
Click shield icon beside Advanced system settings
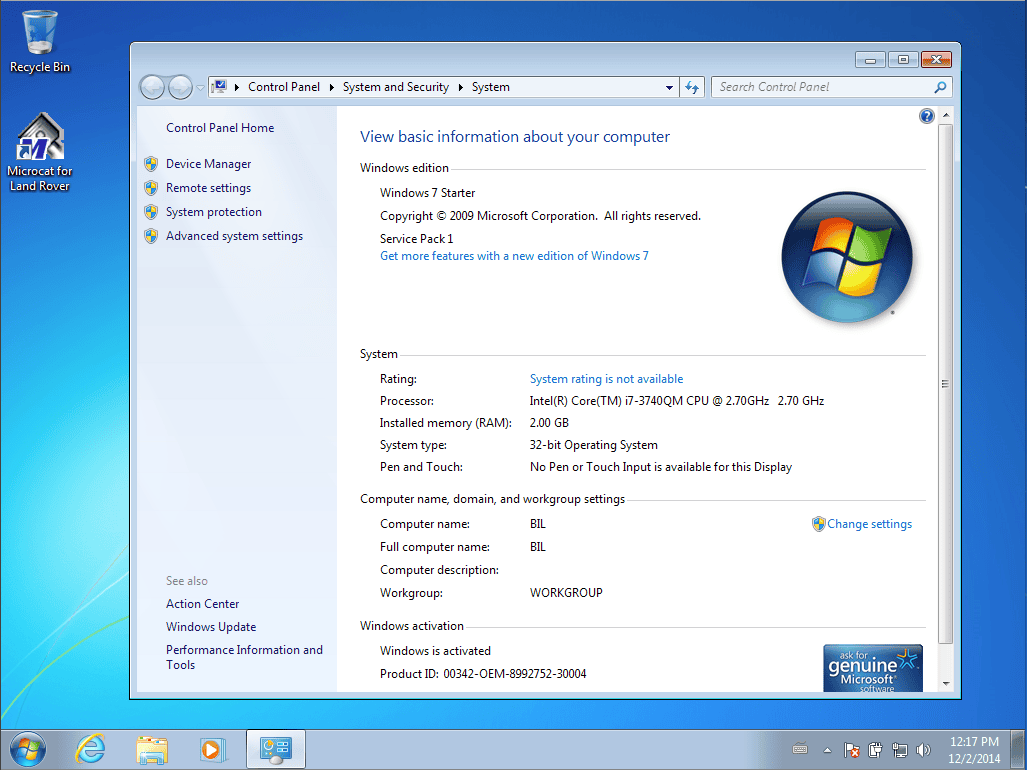[x=151, y=236]
